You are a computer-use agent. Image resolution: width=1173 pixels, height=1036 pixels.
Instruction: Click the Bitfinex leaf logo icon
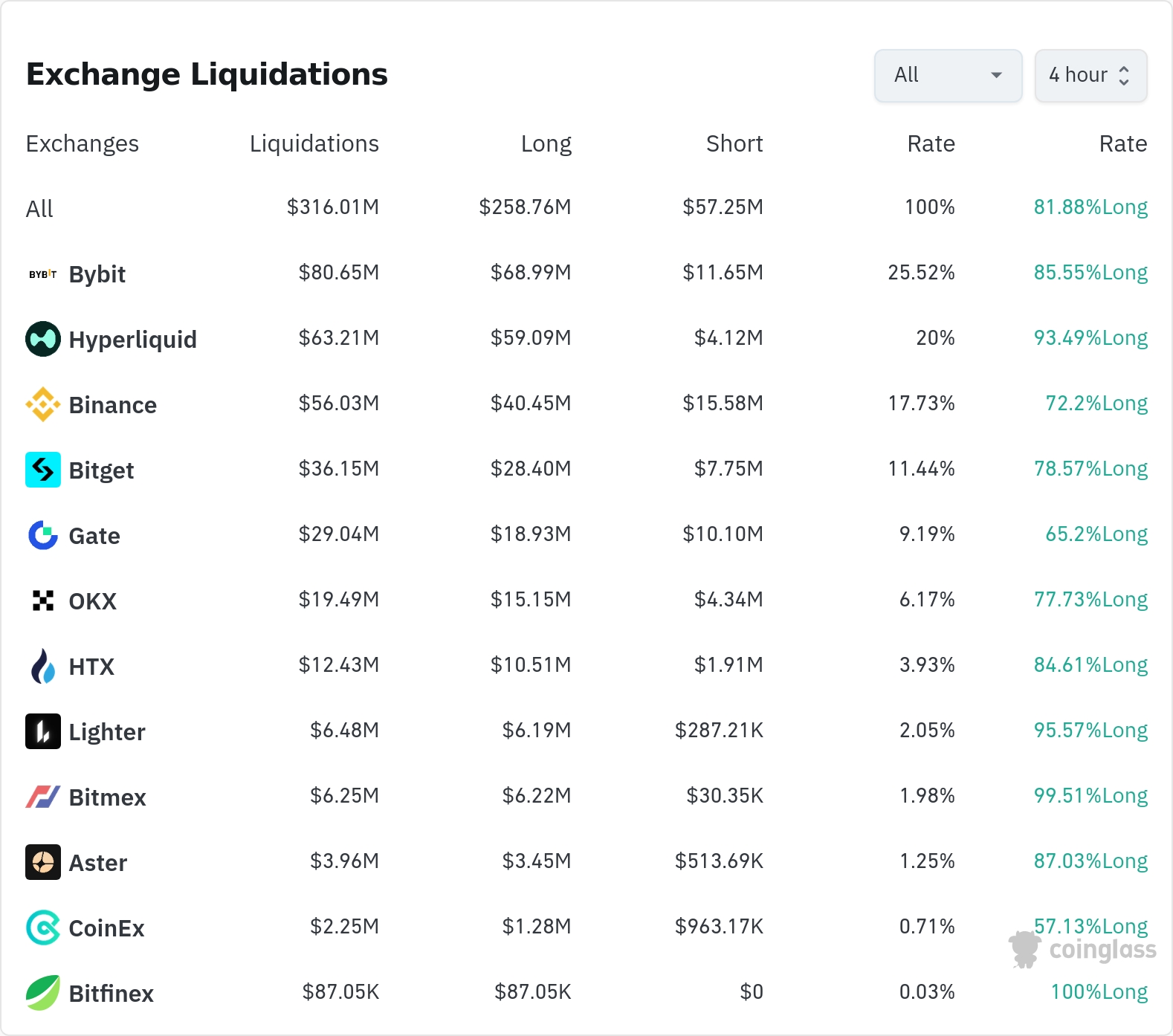[43, 993]
